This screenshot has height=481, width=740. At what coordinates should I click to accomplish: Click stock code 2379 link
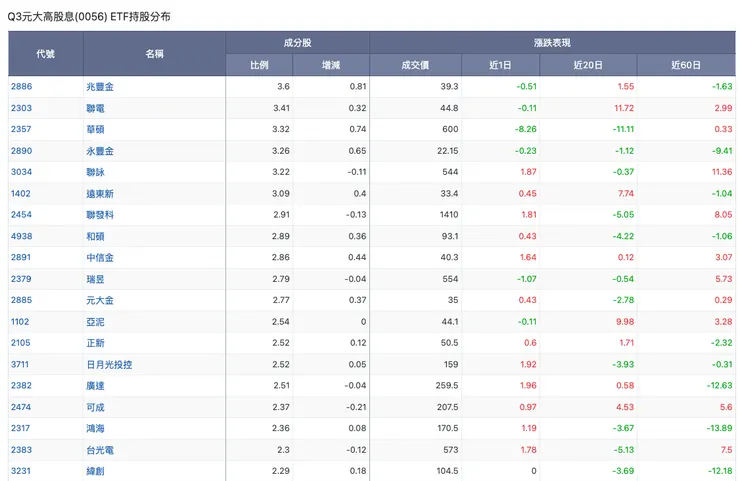click(22, 279)
